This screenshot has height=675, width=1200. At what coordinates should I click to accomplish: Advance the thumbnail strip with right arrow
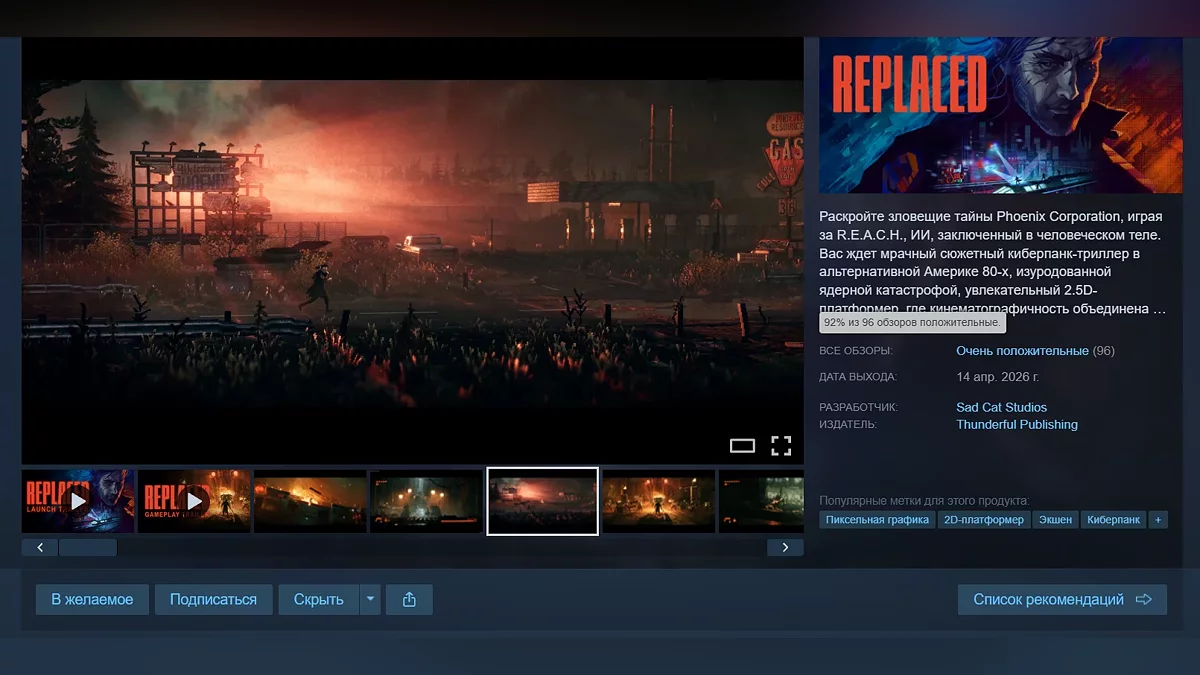786,547
